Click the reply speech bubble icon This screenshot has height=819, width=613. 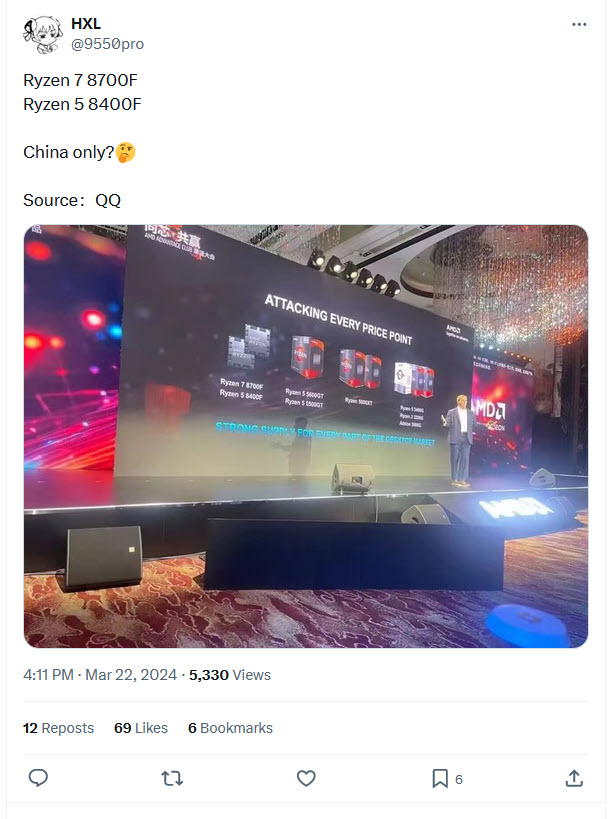click(38, 778)
